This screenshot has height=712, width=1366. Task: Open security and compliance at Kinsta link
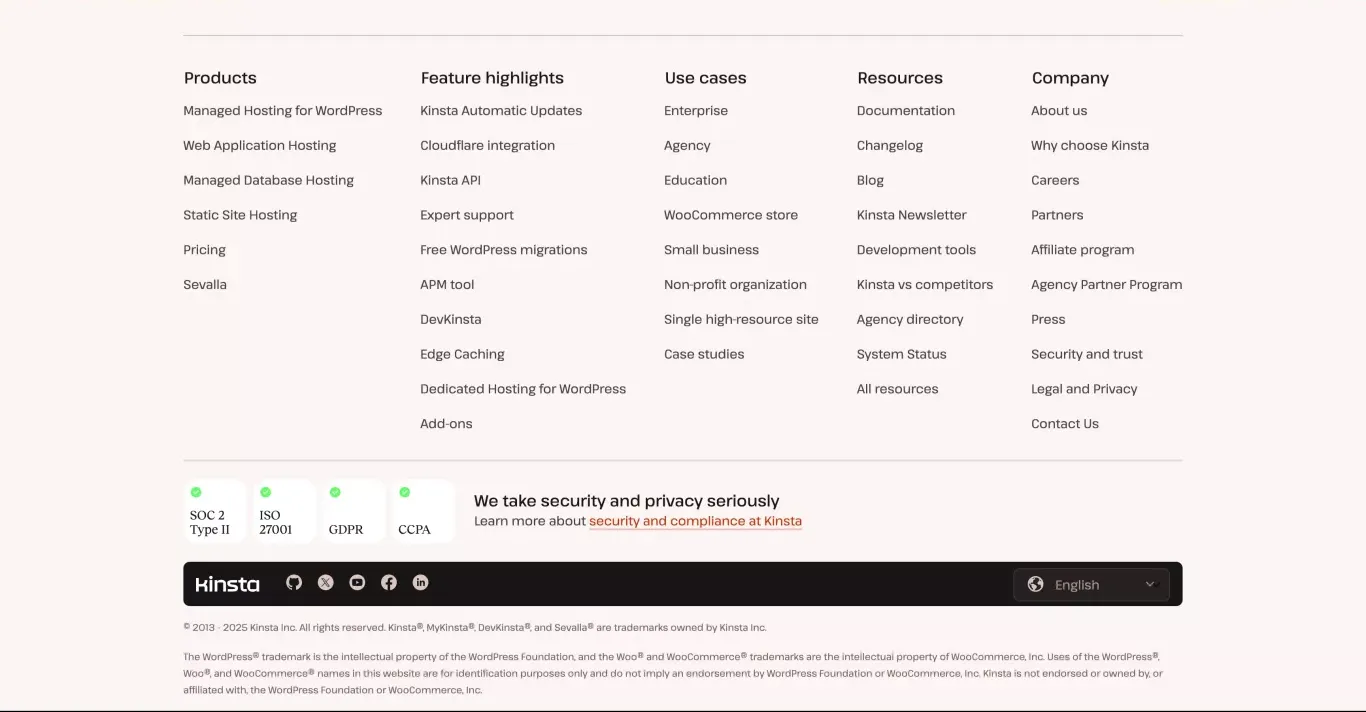[695, 521]
